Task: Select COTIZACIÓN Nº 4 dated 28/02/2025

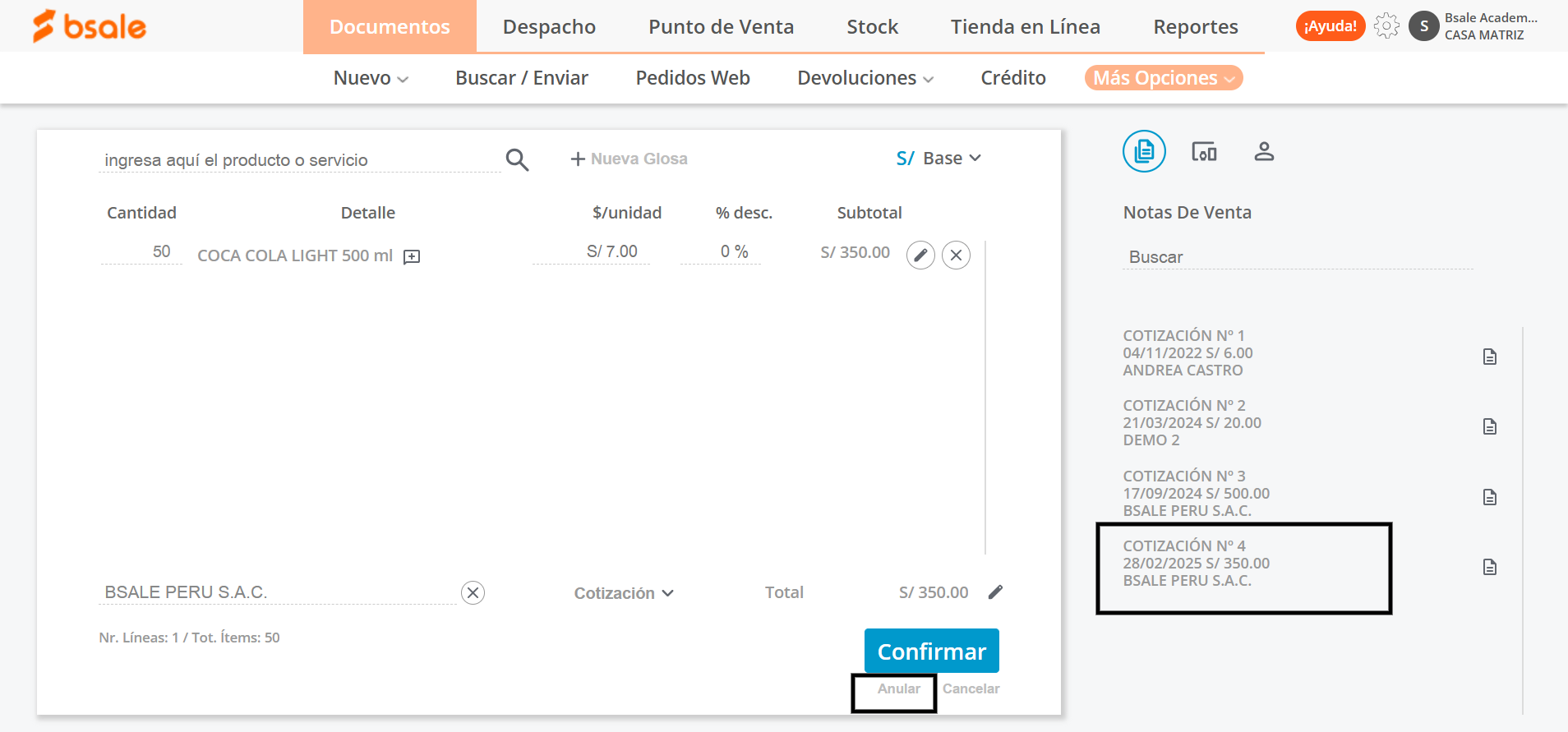Action: [x=1196, y=564]
